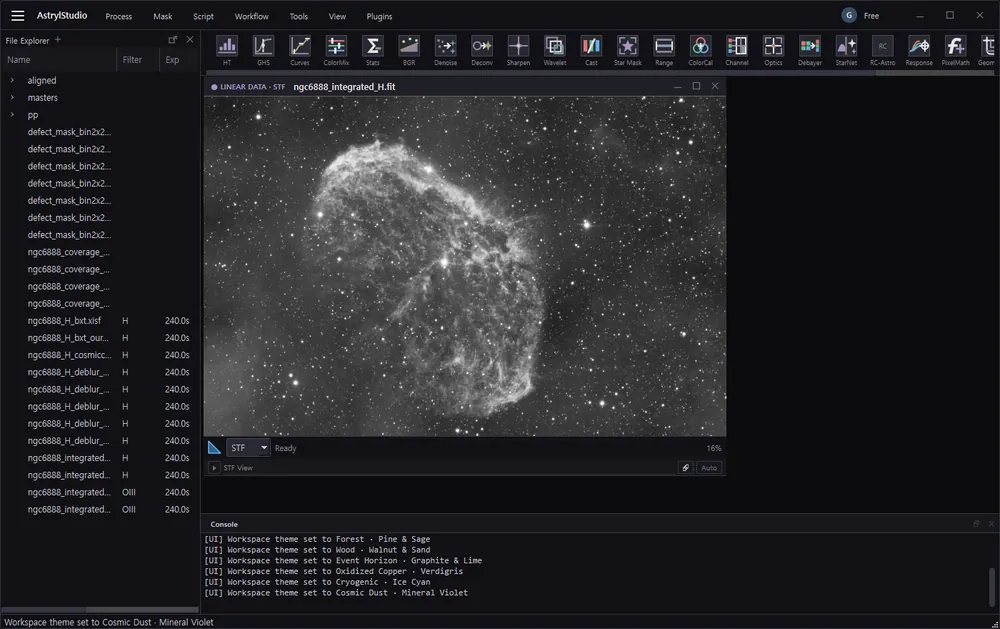Open the Deconv deconvolution tool
The width and height of the screenshot is (1000, 629).
click(x=482, y=50)
